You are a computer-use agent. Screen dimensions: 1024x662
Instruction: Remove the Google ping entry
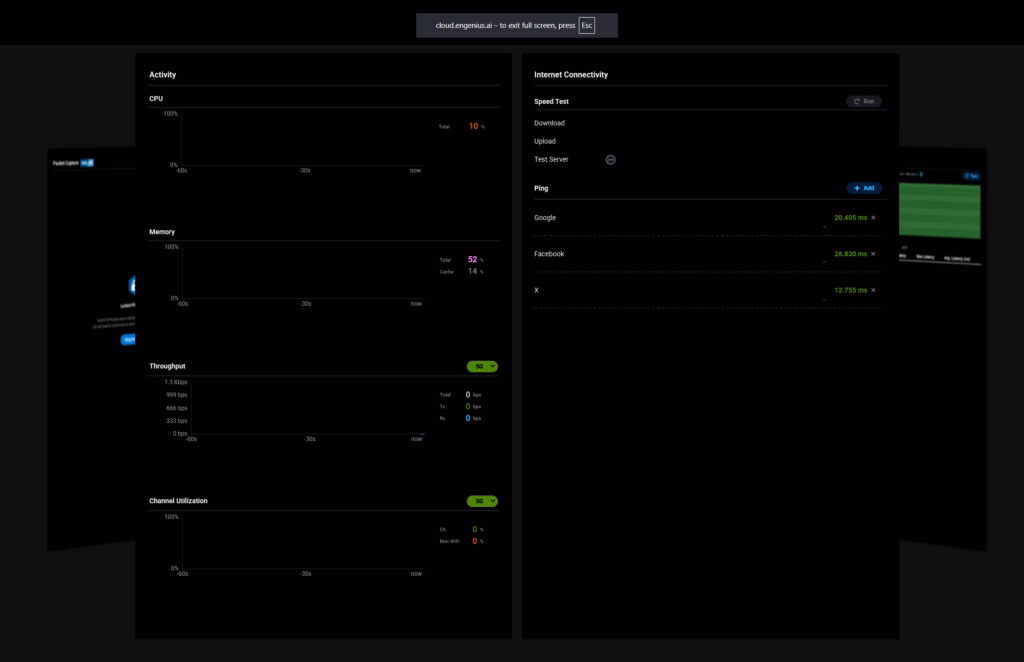873,218
